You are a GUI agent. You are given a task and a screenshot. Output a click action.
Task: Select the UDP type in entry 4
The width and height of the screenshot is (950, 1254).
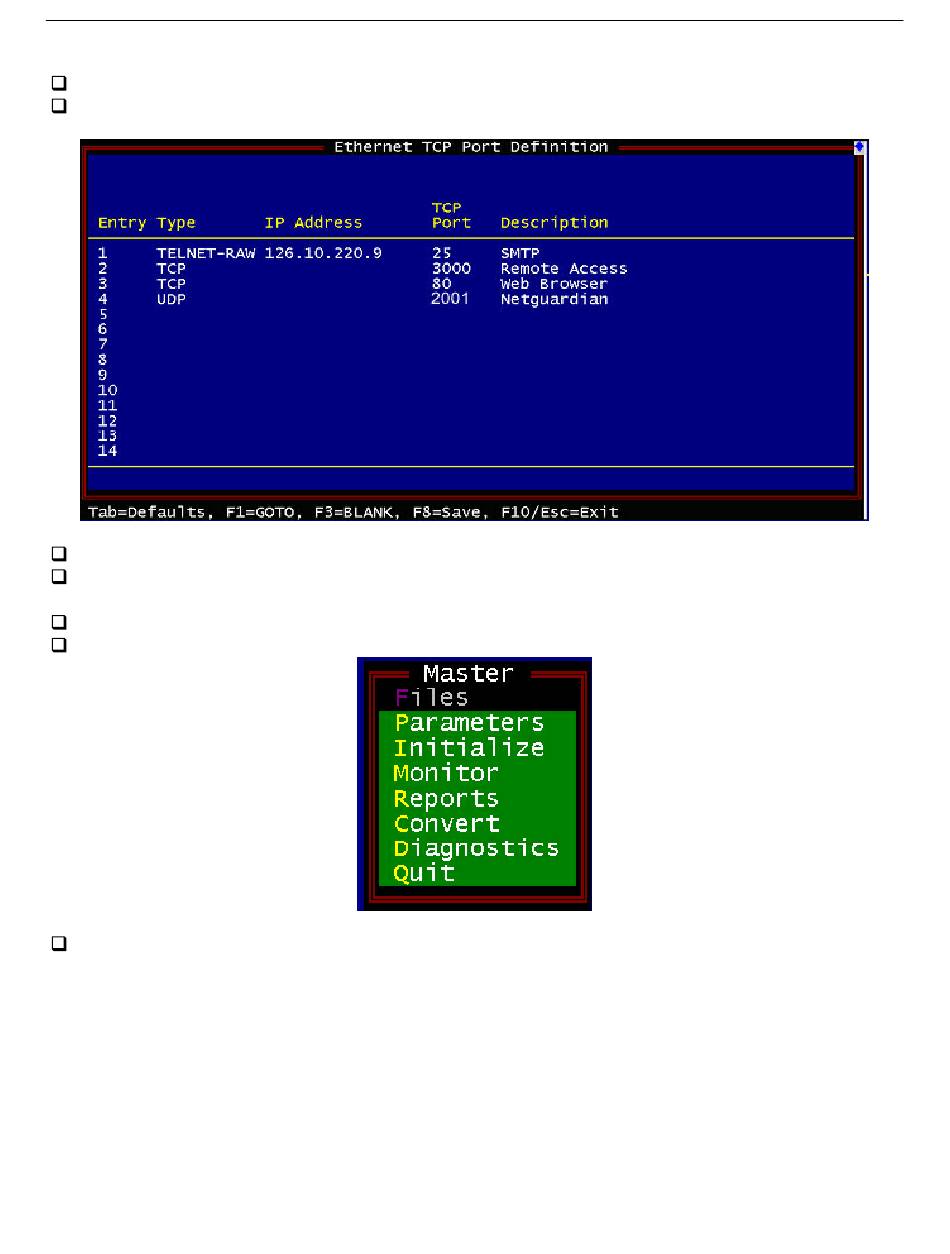point(171,299)
